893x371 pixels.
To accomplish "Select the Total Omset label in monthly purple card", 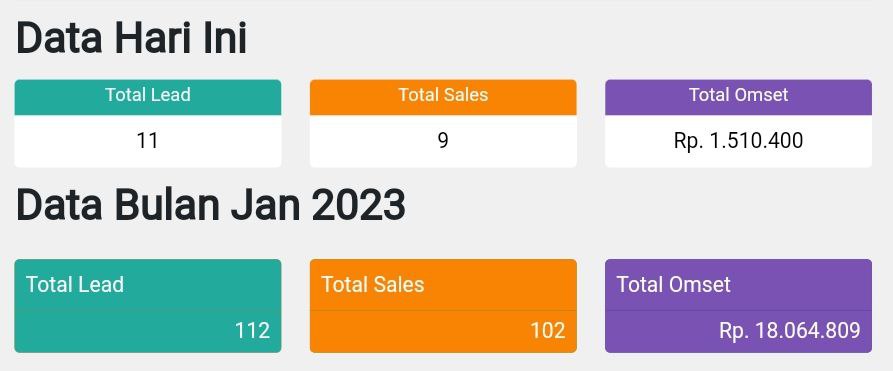I will point(673,284).
